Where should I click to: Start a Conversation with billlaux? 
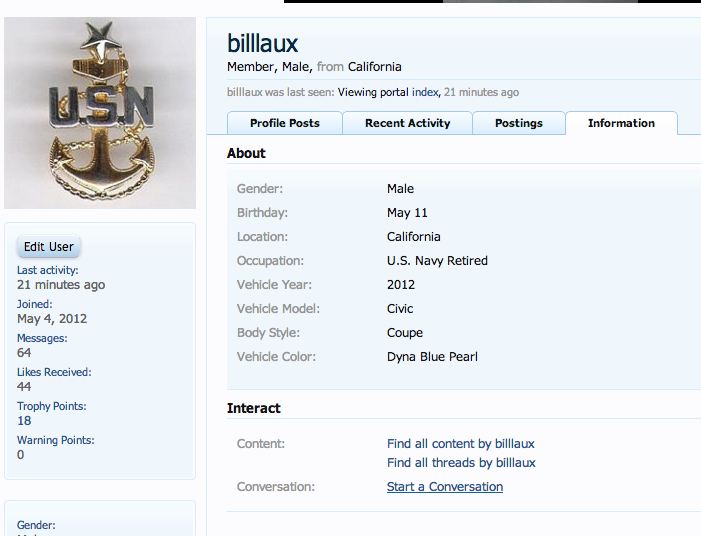(445, 486)
